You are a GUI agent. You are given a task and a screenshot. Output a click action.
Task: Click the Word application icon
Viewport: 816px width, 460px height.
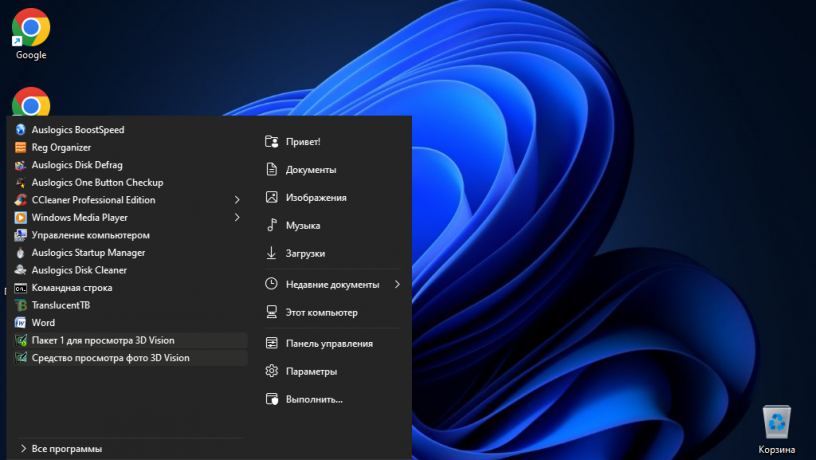20,323
